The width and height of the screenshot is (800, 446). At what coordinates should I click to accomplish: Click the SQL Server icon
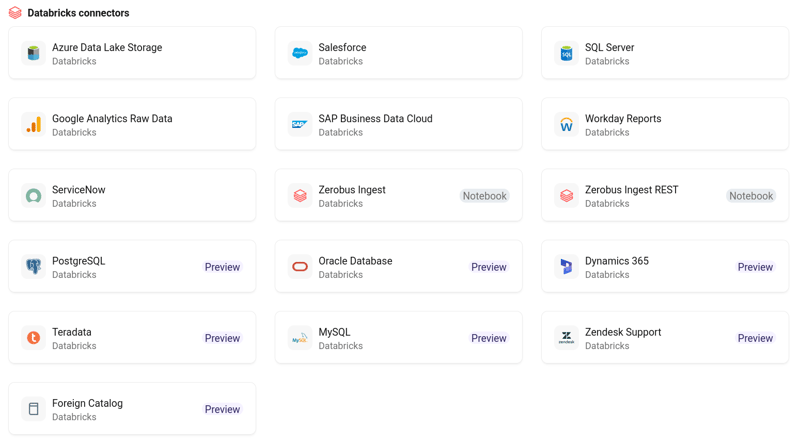coord(566,54)
